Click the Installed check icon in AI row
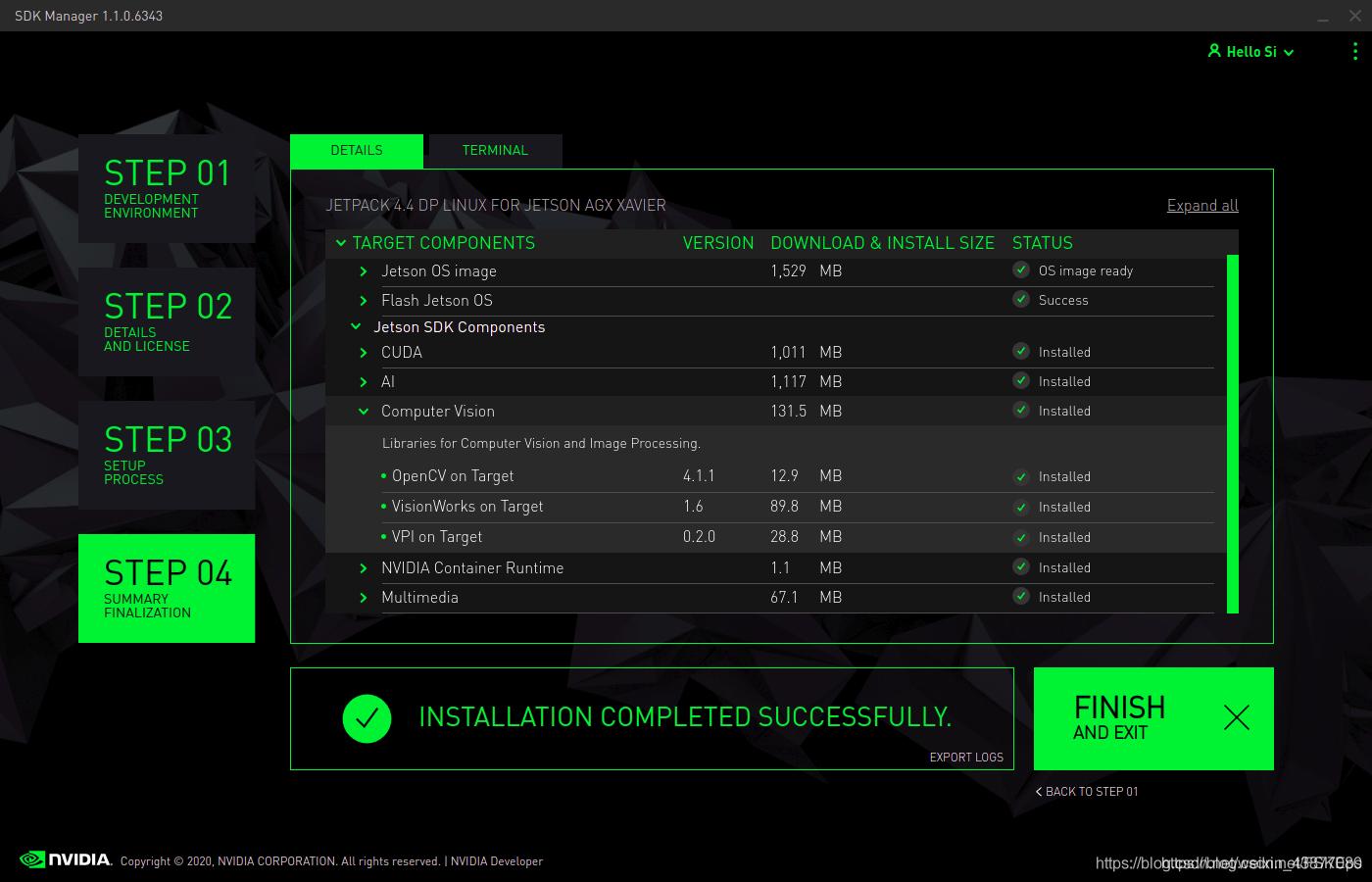 [1021, 381]
